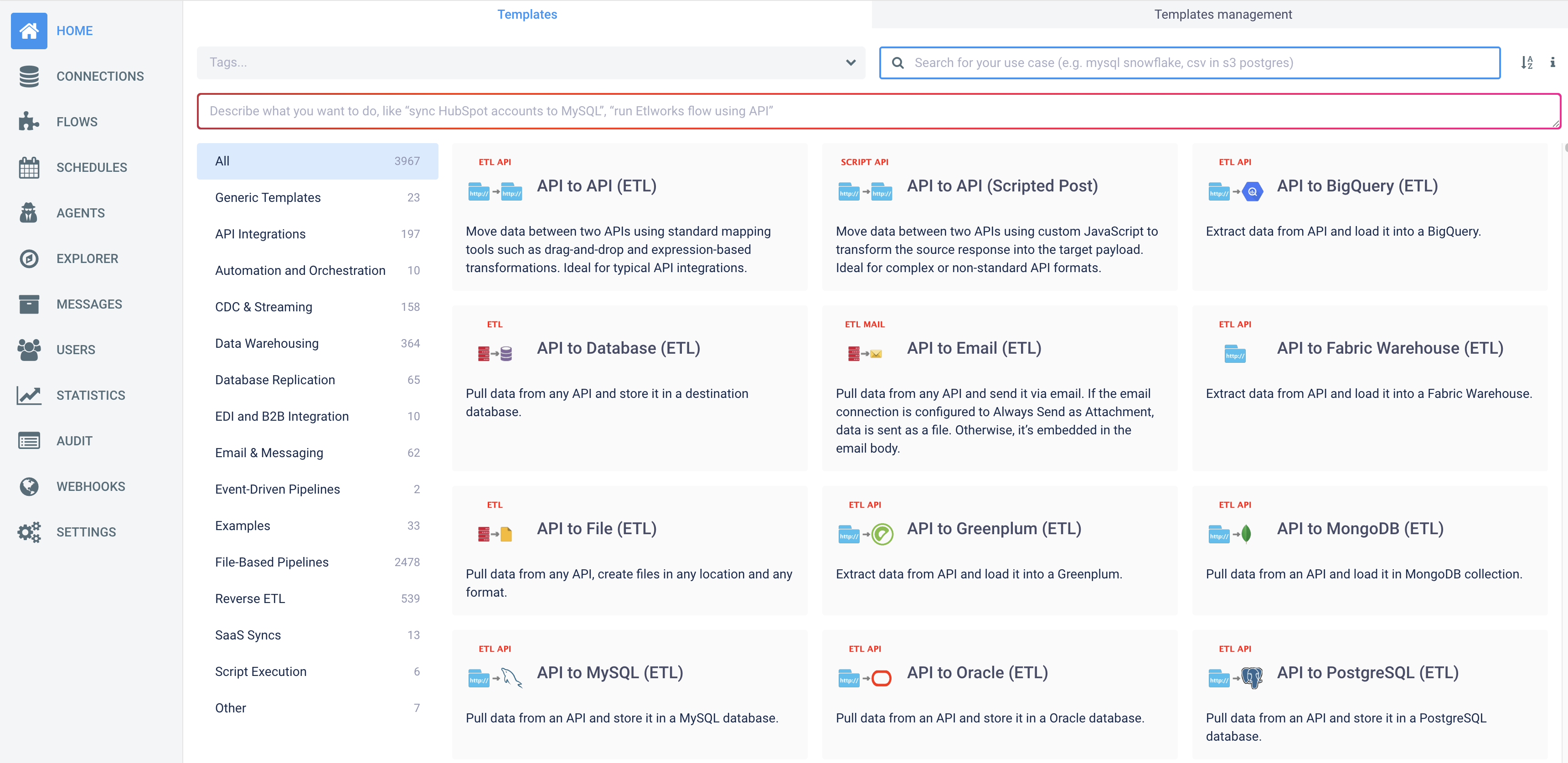1568x763 pixels.
Task: Open the API to Oracle (ETL) title
Action: click(x=977, y=673)
